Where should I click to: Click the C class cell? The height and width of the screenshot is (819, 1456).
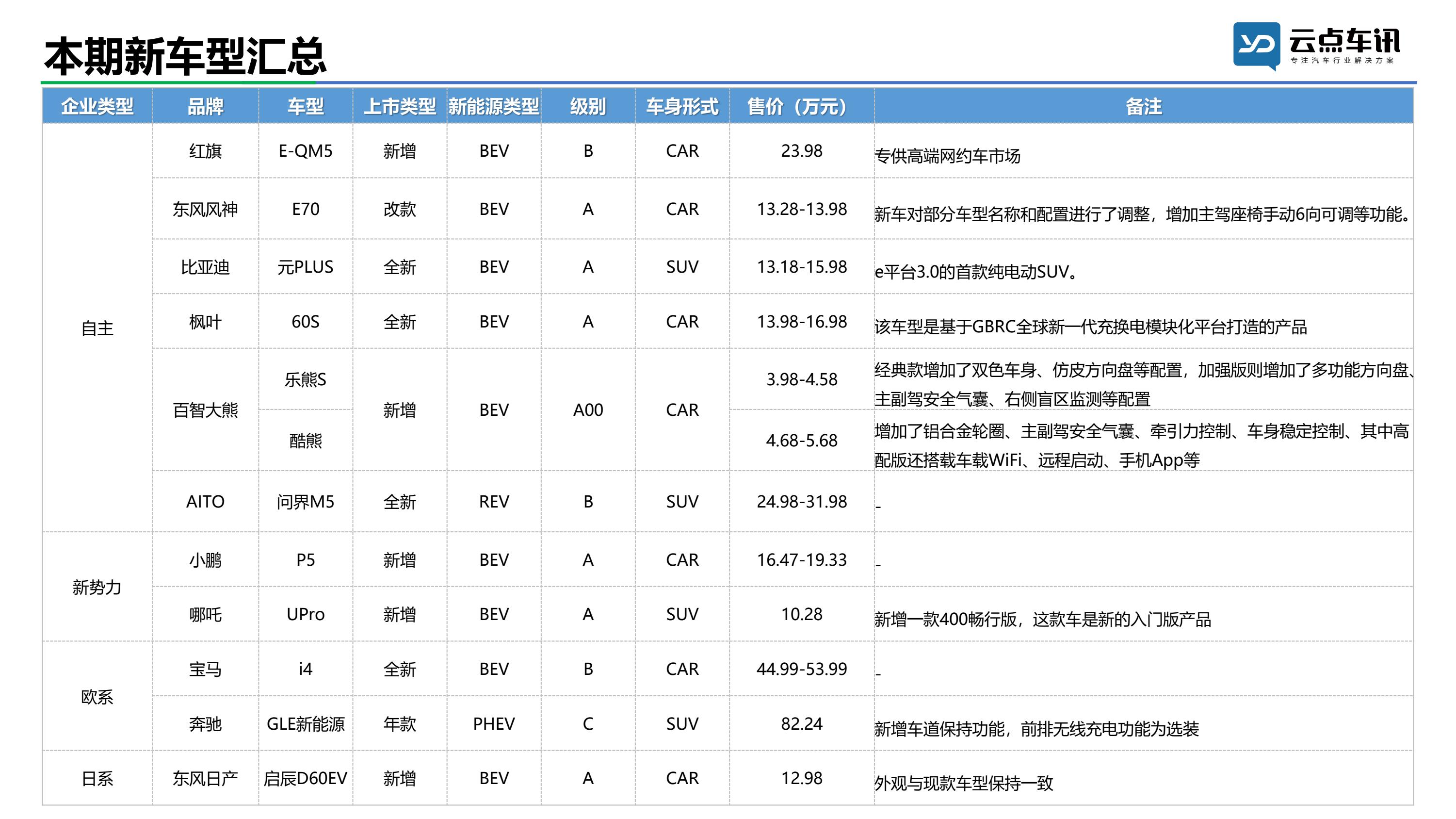tap(588, 724)
